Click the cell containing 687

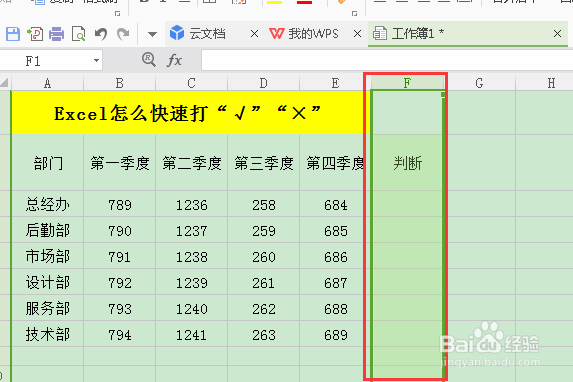pyautogui.click(x=335, y=282)
